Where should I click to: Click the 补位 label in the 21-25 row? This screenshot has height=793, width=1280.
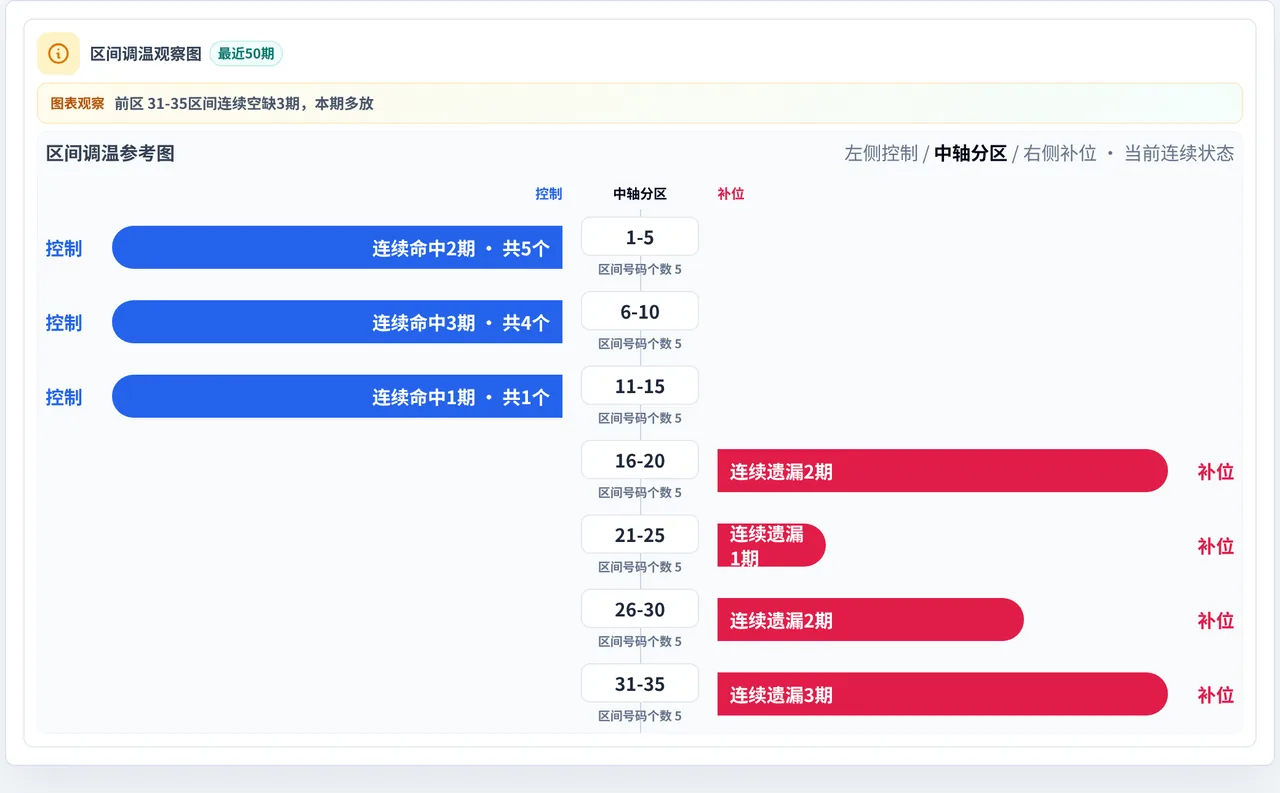[1216, 546]
